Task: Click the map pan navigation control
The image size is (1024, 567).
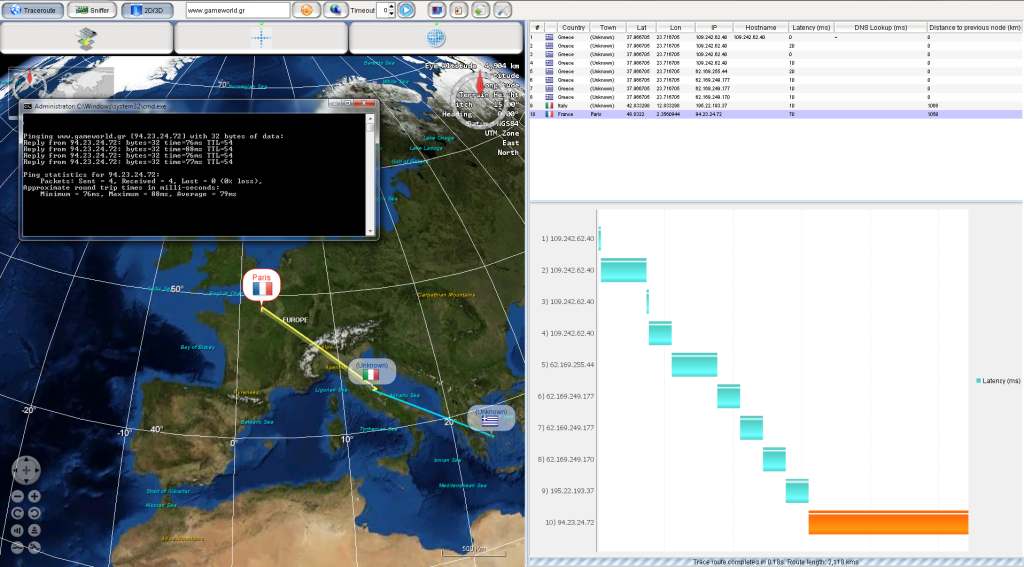Action: pos(26,469)
